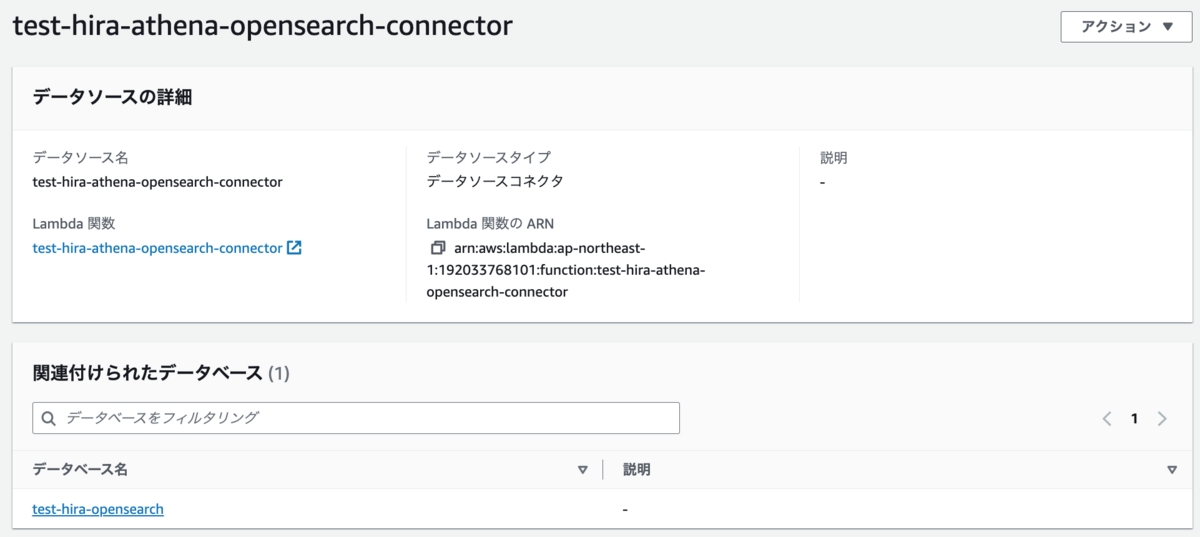Open the アクション dropdown menu

[1127, 27]
